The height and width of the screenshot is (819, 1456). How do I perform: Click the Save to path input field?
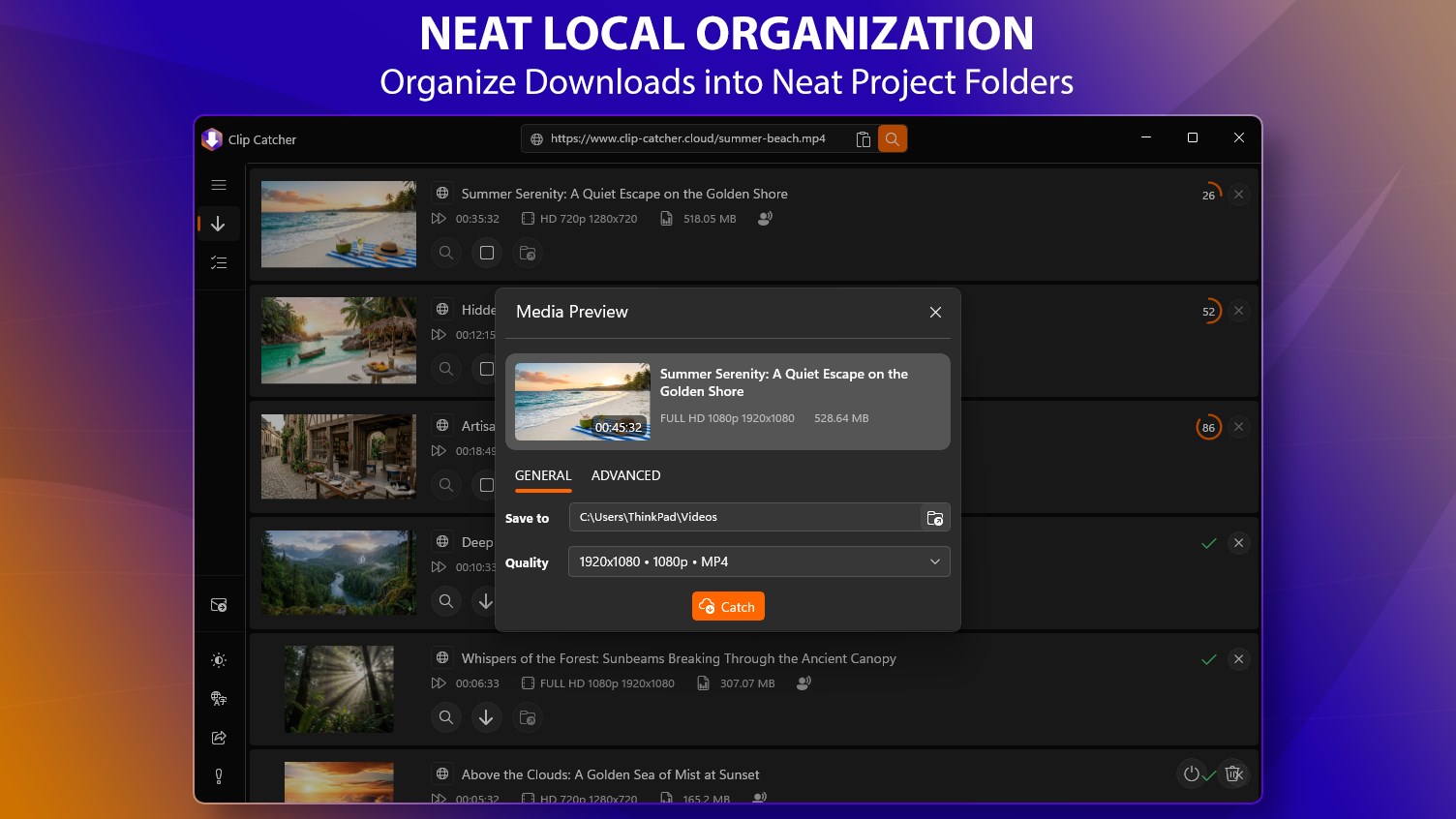743,517
